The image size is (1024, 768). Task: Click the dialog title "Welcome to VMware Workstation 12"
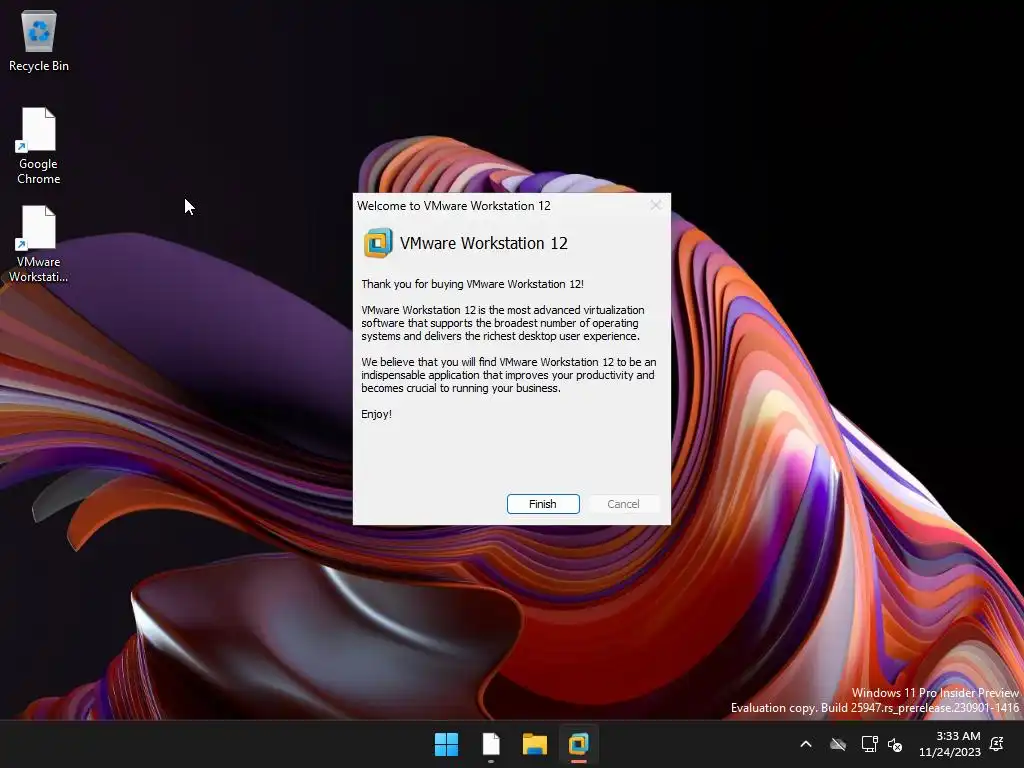pyautogui.click(x=454, y=206)
